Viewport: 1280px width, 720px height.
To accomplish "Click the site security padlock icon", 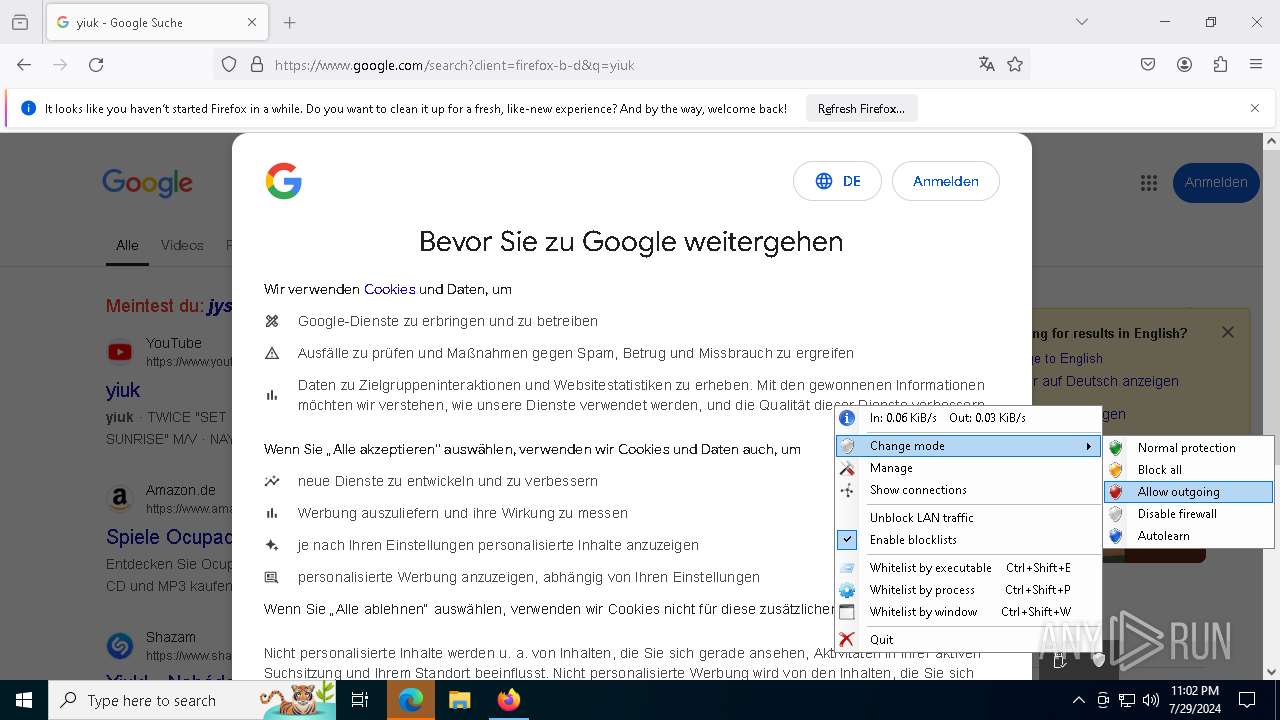I will coord(257,65).
